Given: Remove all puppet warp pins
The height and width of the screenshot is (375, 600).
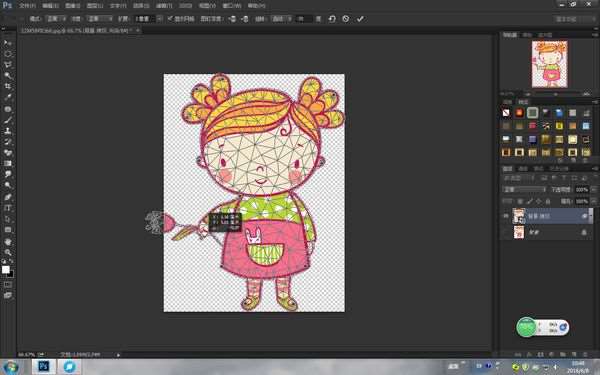Looking at the screenshot, I should (332, 19).
